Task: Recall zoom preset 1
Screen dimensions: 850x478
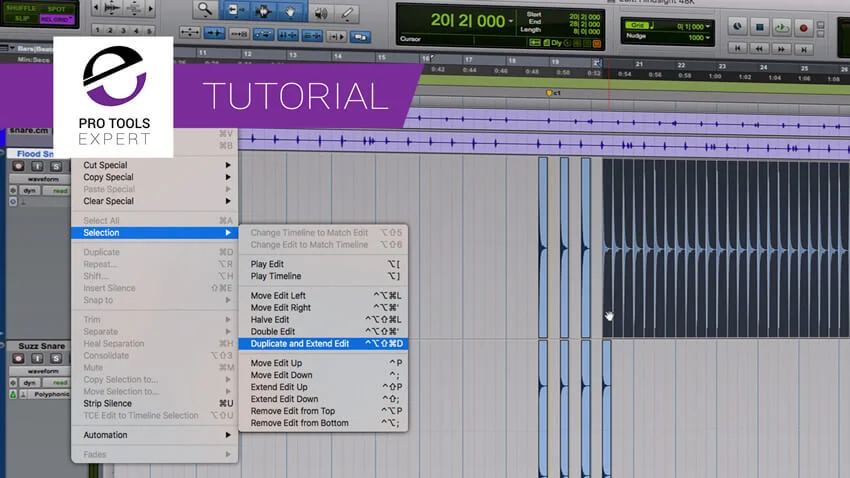Action: click(x=98, y=30)
